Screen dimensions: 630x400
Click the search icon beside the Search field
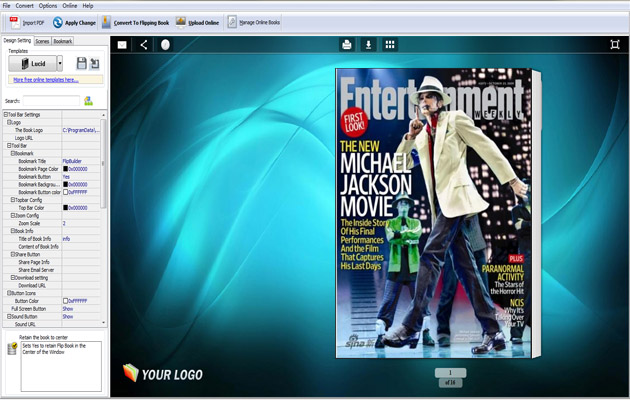coord(88,101)
